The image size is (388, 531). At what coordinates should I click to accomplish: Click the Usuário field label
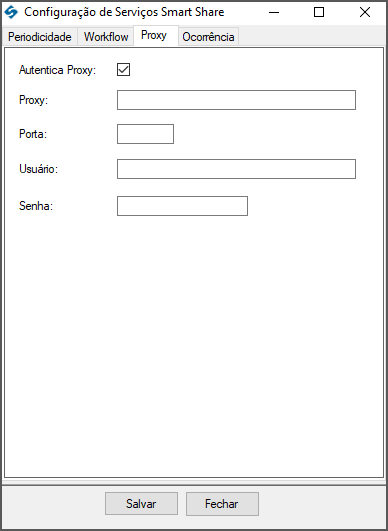point(39,169)
